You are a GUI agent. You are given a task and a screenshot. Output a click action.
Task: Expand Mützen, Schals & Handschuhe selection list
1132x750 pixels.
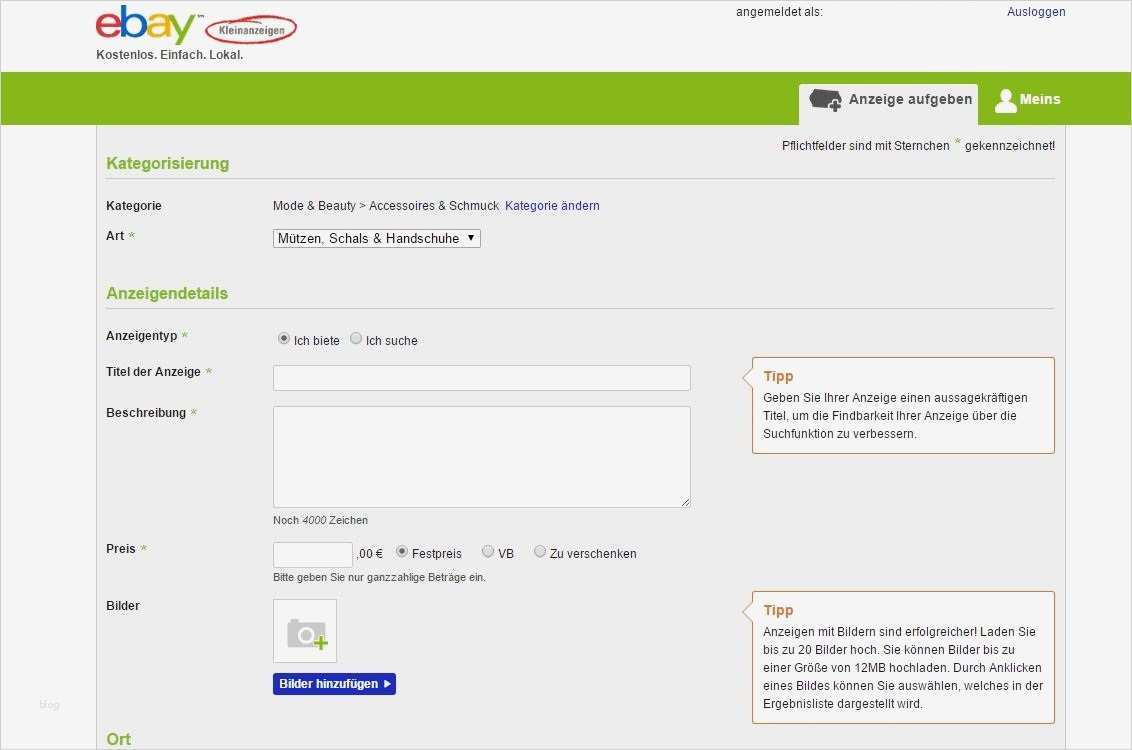click(x=376, y=238)
